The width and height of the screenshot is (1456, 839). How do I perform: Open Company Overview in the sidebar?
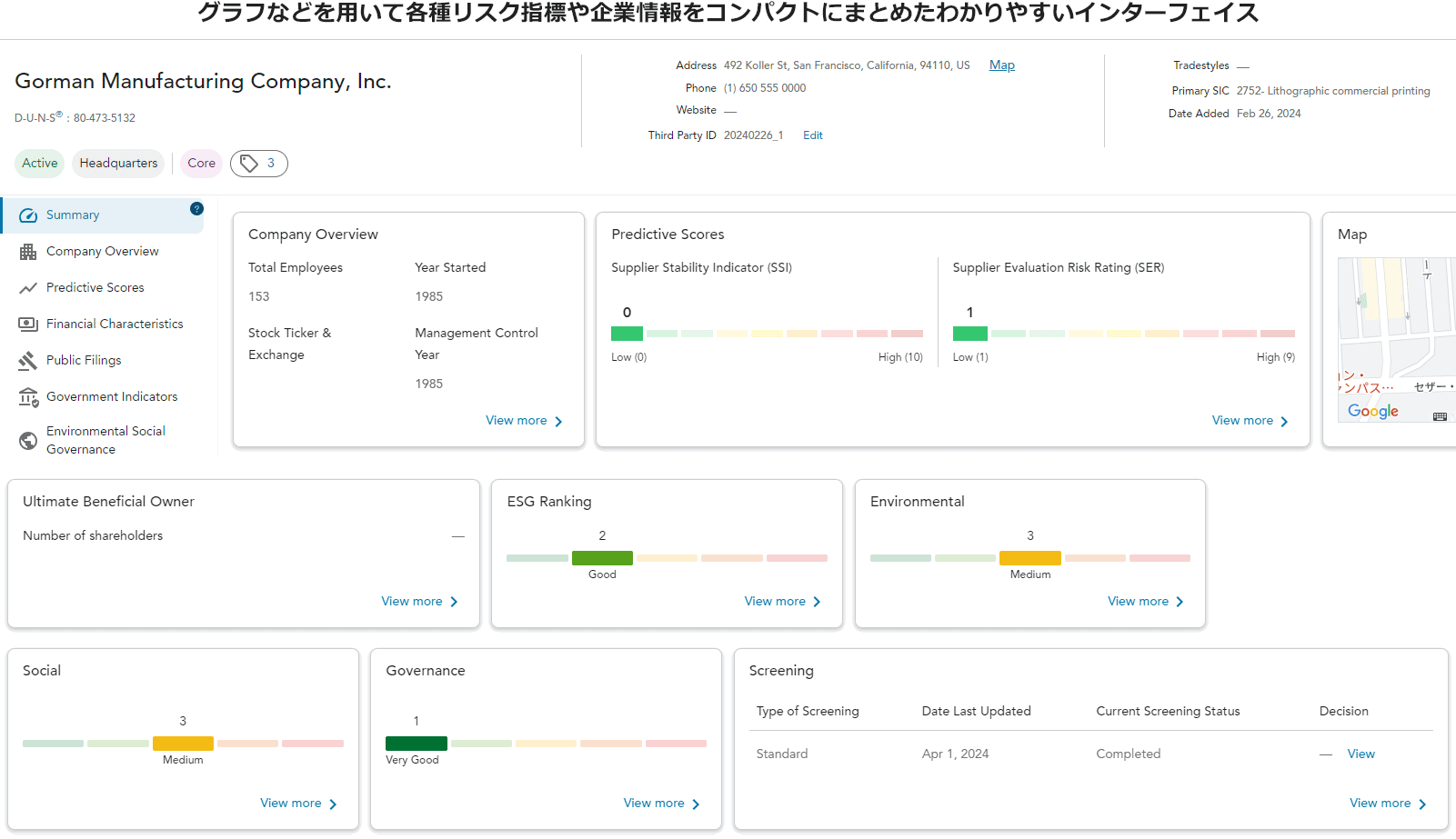102,252
